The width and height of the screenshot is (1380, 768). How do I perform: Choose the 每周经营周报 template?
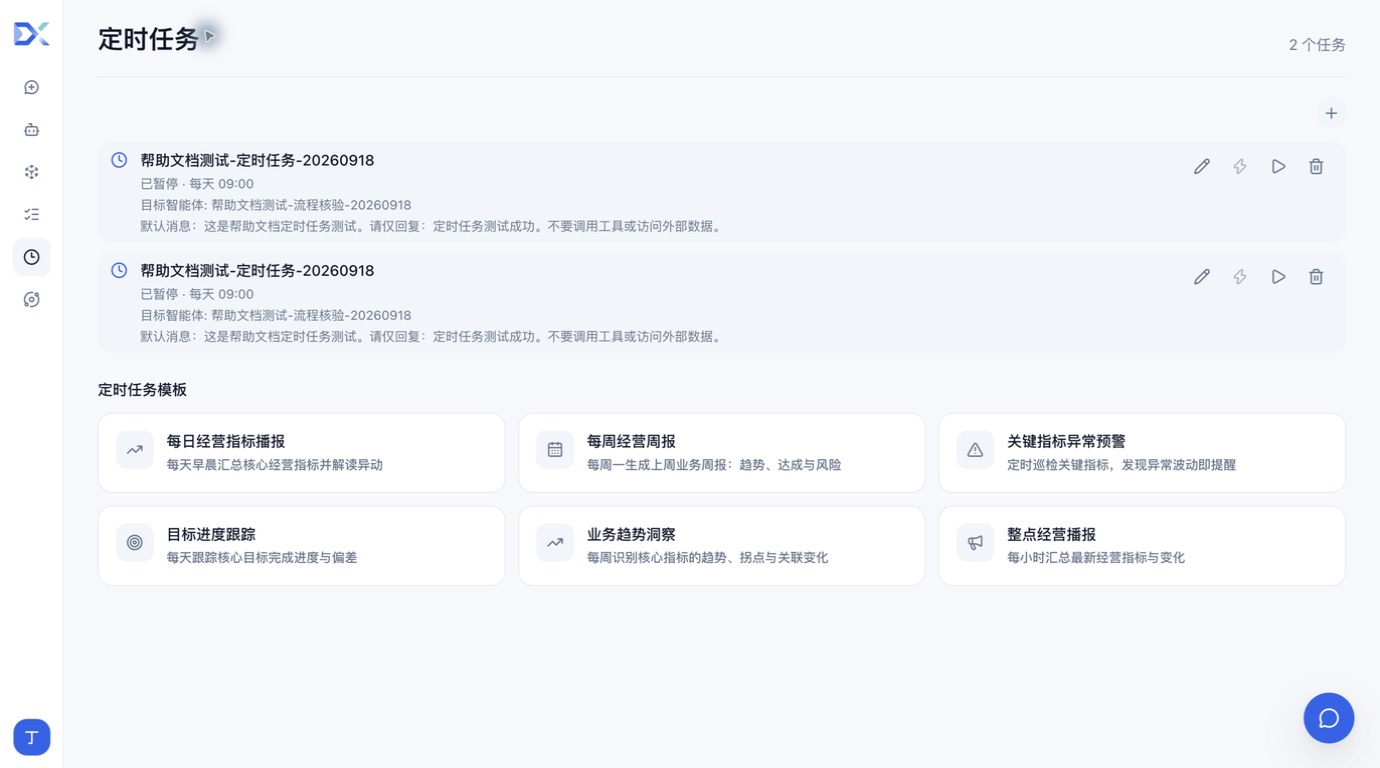pyautogui.click(x=722, y=453)
